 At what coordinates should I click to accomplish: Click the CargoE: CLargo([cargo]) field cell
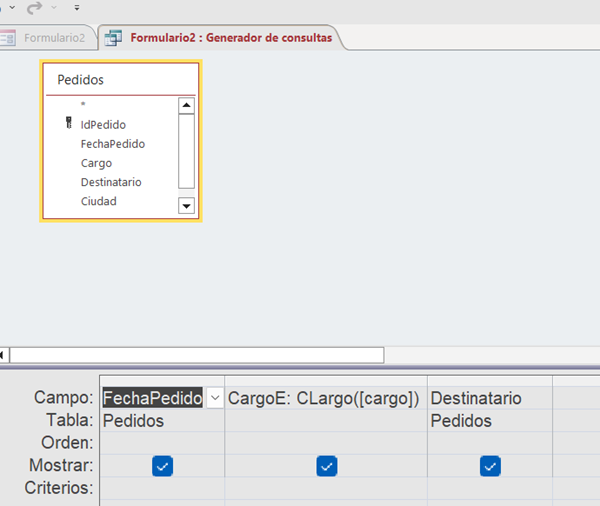coord(324,398)
